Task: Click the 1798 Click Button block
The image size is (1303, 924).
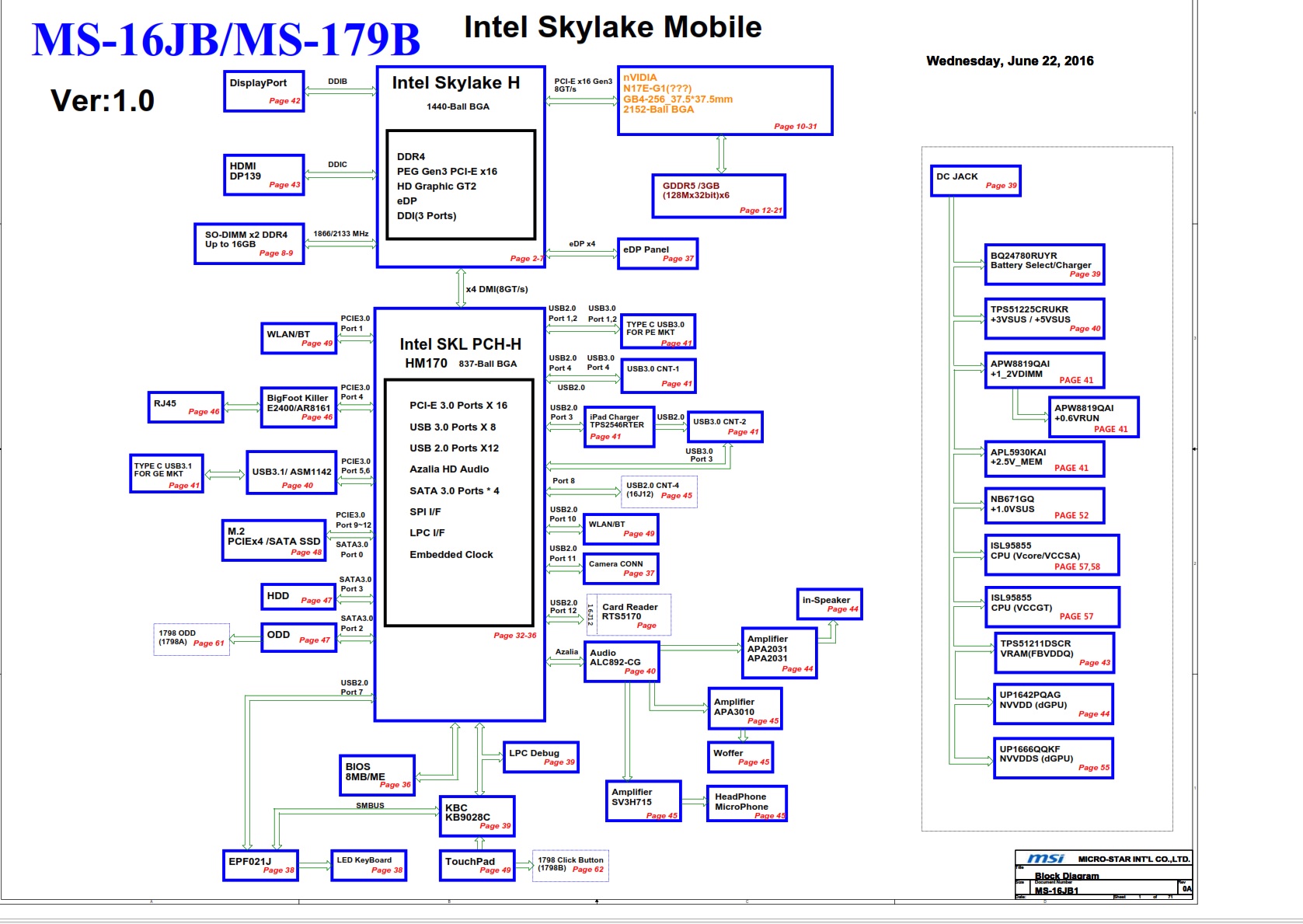Action: (x=570, y=865)
